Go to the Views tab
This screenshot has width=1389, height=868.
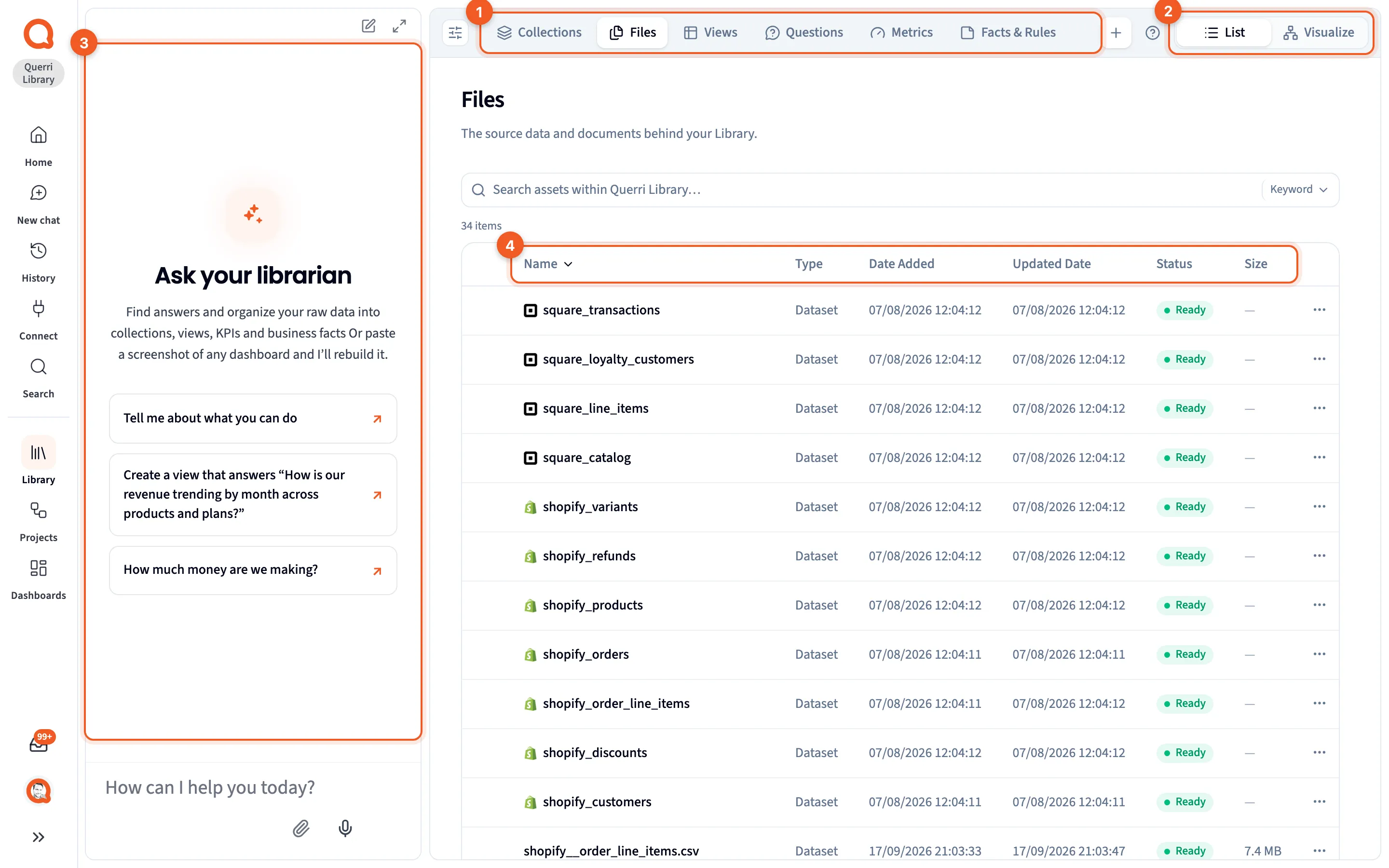click(710, 33)
